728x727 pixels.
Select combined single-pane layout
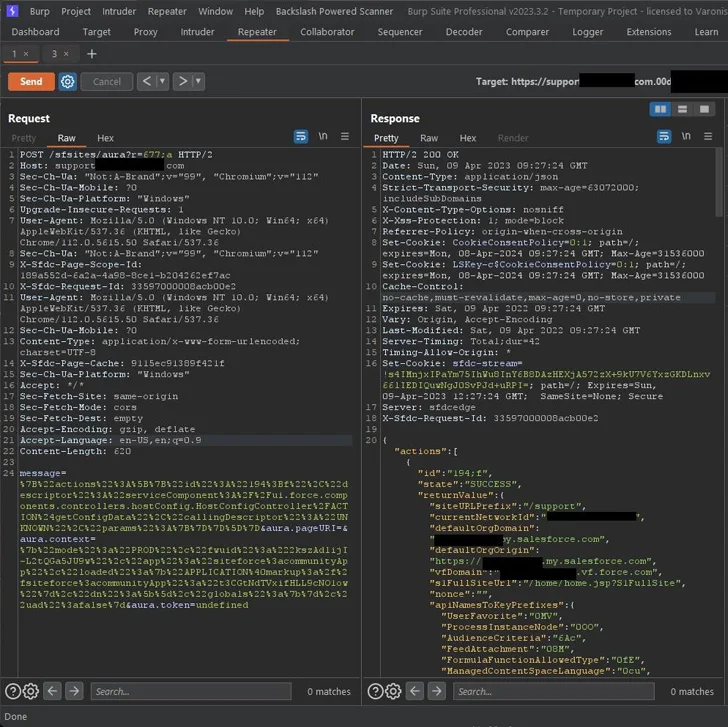[704, 110]
